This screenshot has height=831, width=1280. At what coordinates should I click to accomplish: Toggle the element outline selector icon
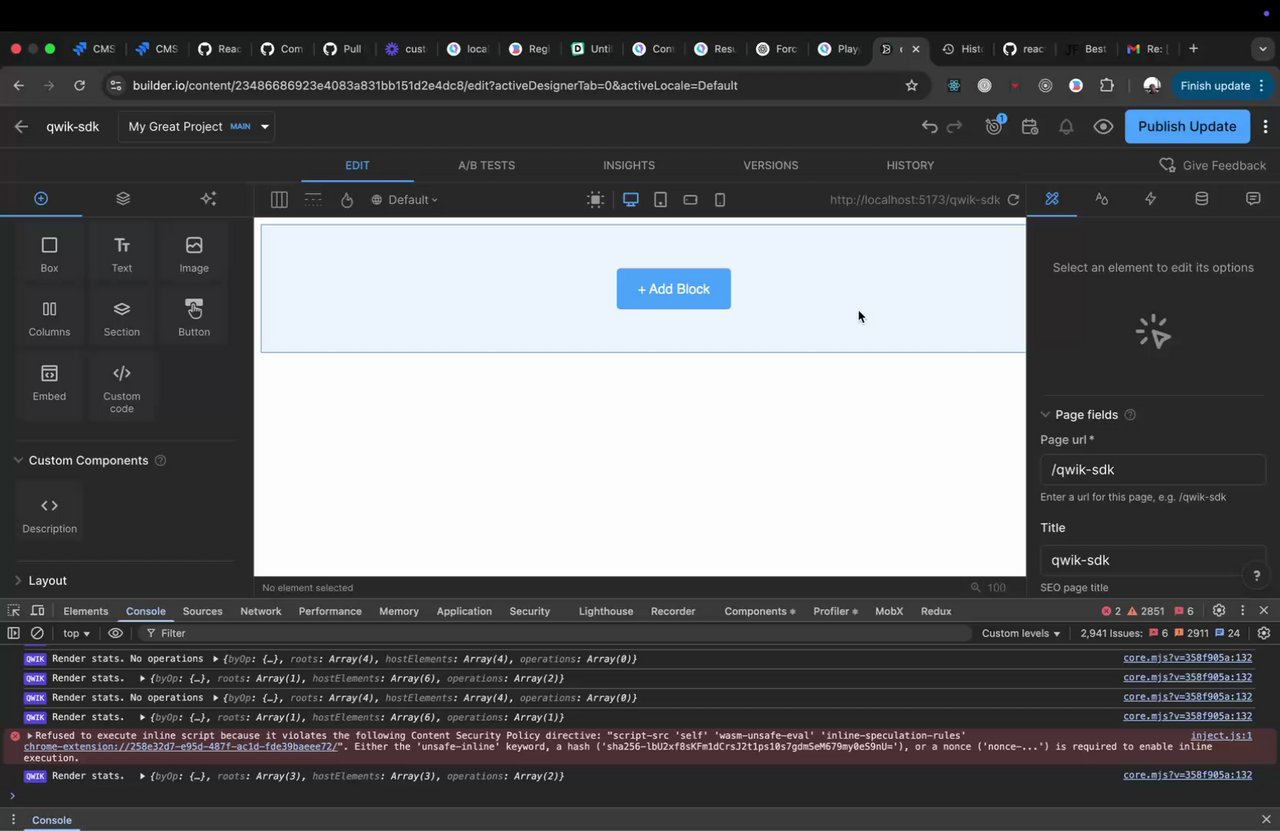click(x=595, y=200)
